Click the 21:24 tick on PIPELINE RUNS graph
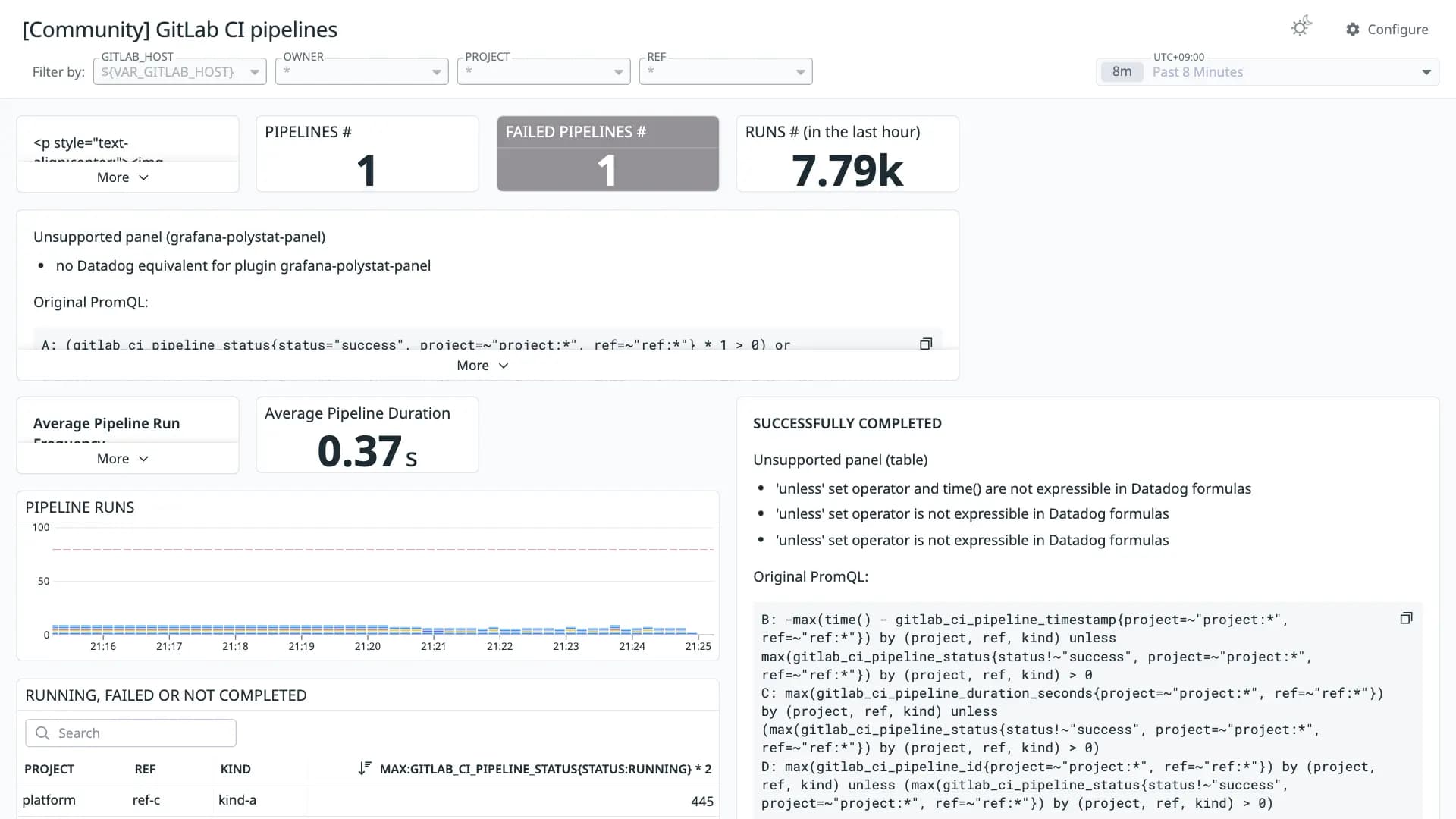The image size is (1456, 819). [x=632, y=647]
